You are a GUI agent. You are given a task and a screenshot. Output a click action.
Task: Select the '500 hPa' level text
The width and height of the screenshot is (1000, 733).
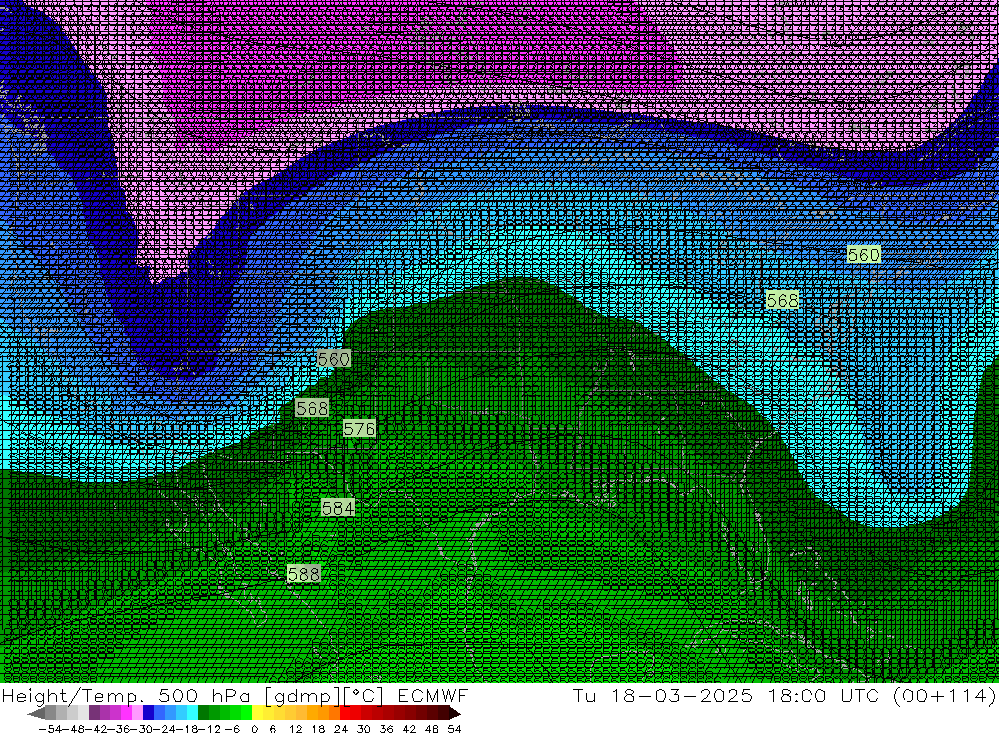click(204, 696)
